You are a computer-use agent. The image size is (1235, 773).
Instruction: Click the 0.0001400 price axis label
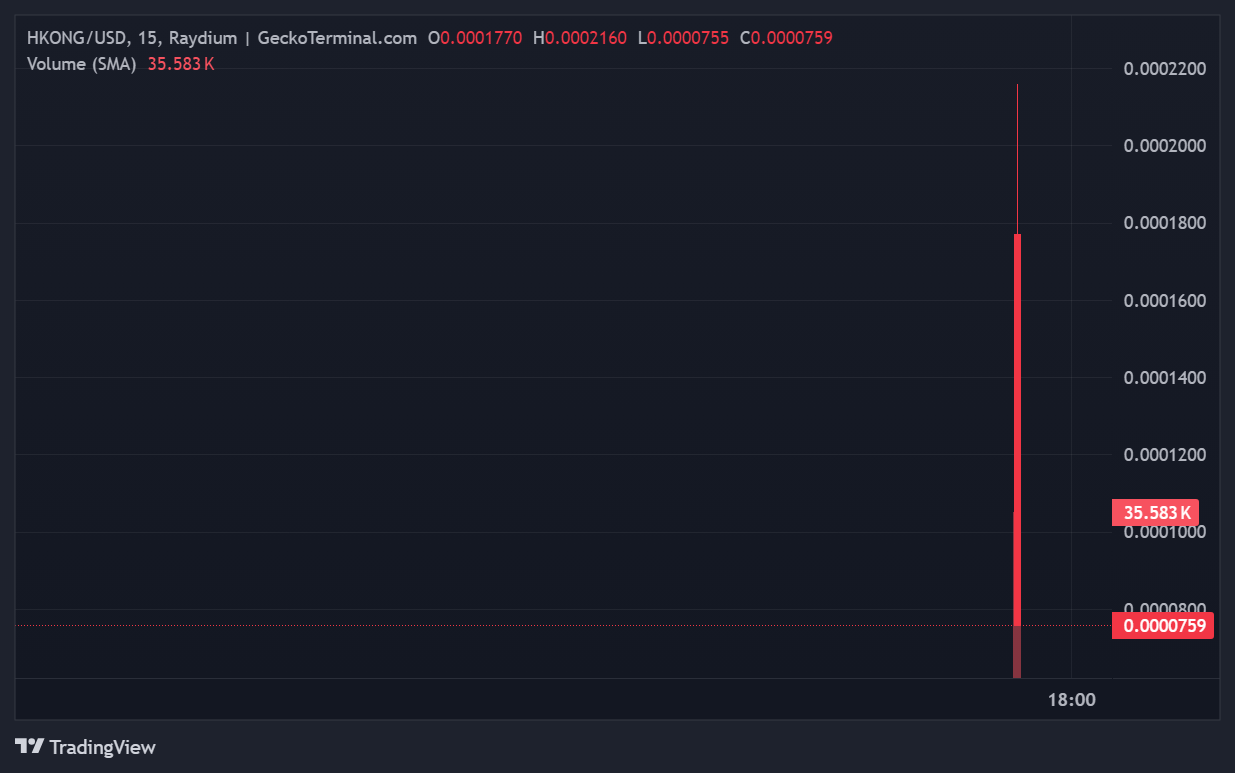pyautogui.click(x=1164, y=378)
